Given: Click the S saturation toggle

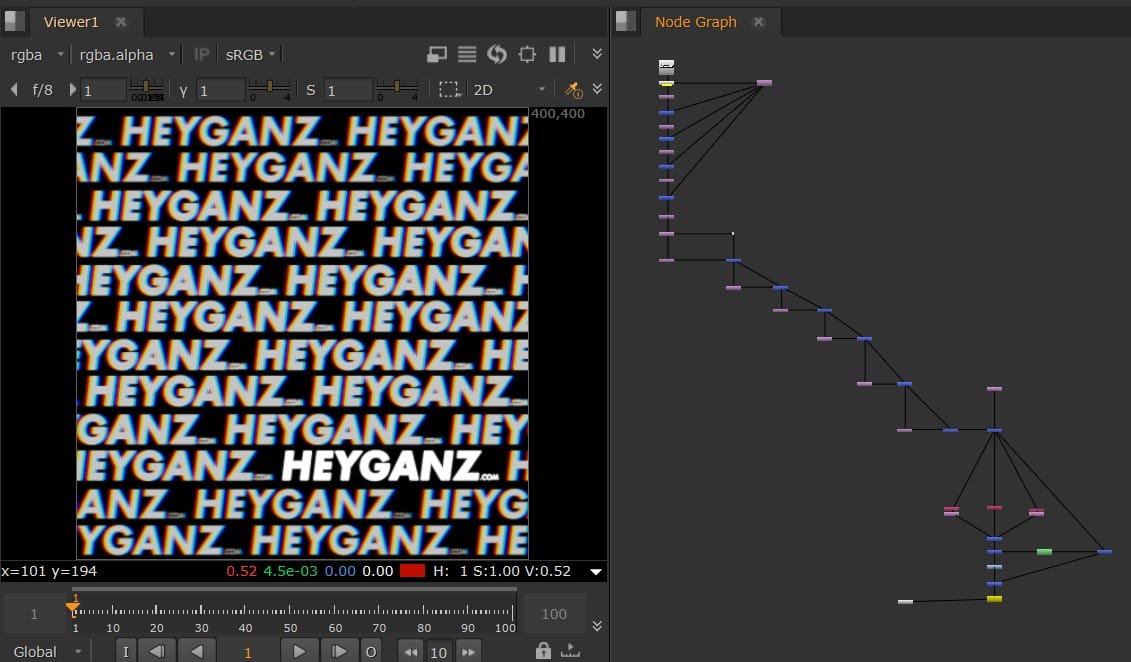Looking at the screenshot, I should [x=311, y=90].
